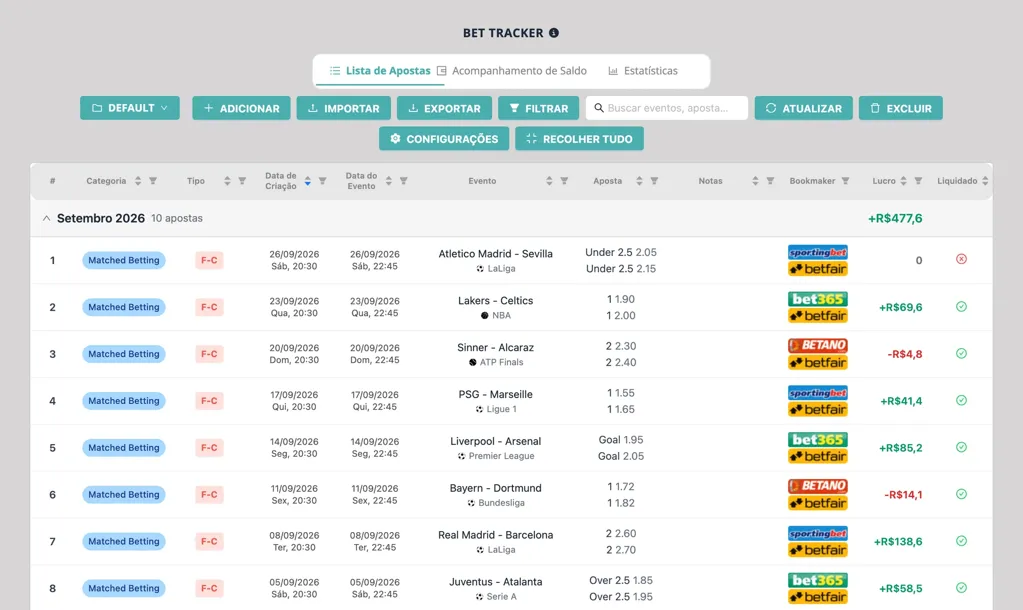
Task: Select the Sinner - Alcaraz event text
Action: [x=496, y=347]
